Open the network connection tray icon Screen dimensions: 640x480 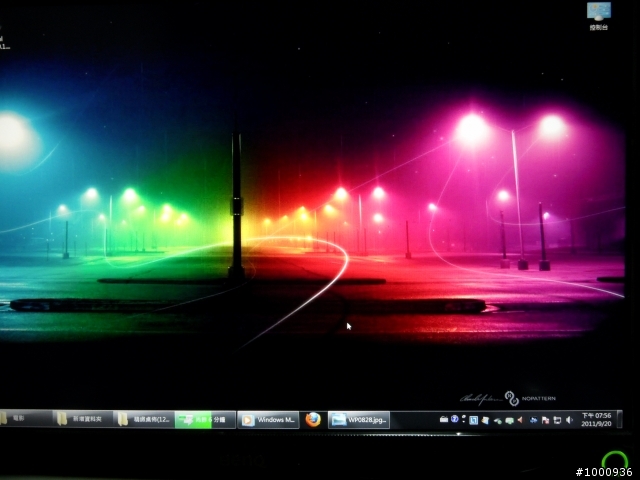tap(557, 420)
